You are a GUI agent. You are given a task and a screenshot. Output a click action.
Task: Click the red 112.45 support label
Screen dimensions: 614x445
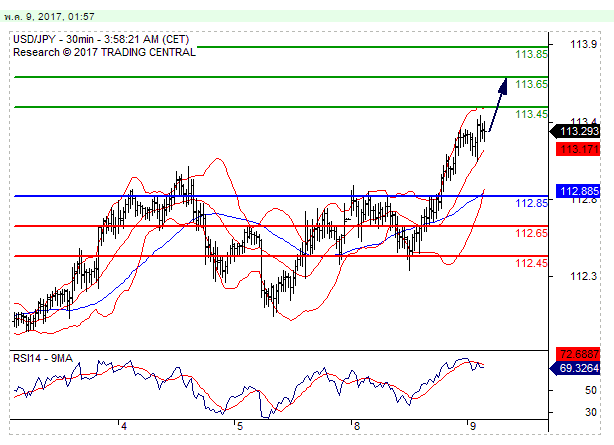(x=531, y=263)
